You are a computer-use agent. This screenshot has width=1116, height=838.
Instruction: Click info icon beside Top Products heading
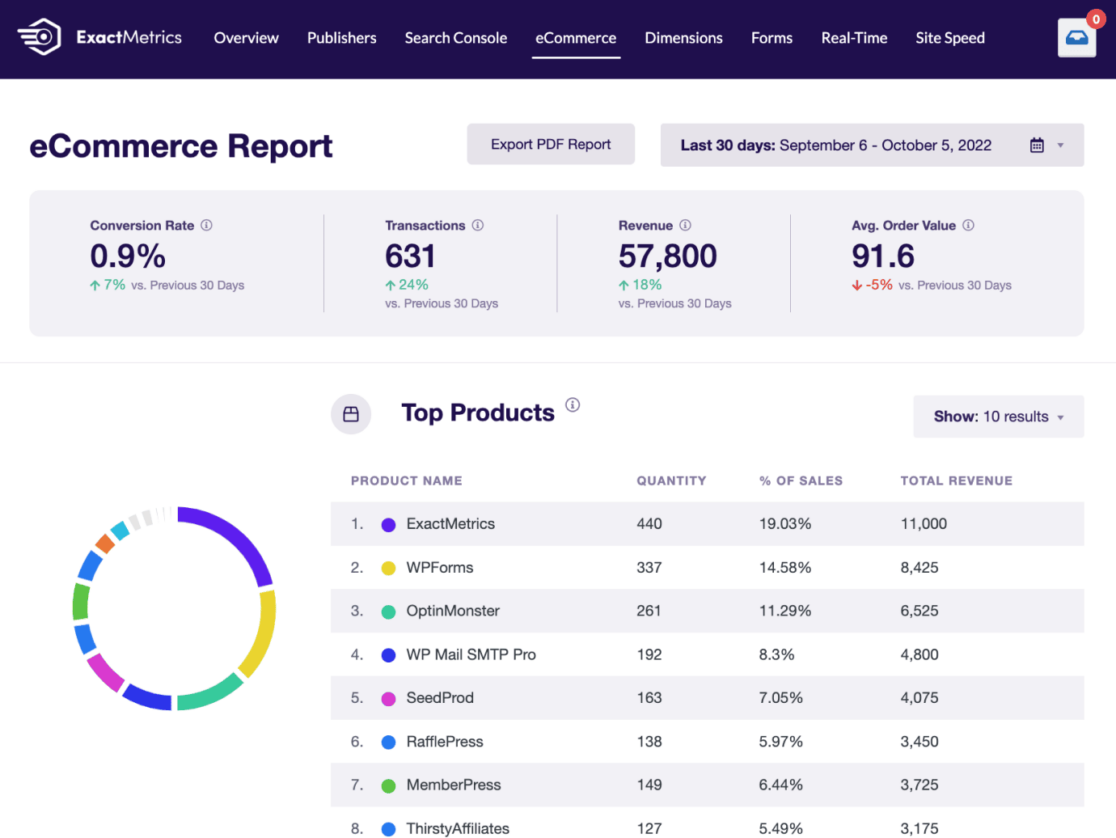[572, 405]
